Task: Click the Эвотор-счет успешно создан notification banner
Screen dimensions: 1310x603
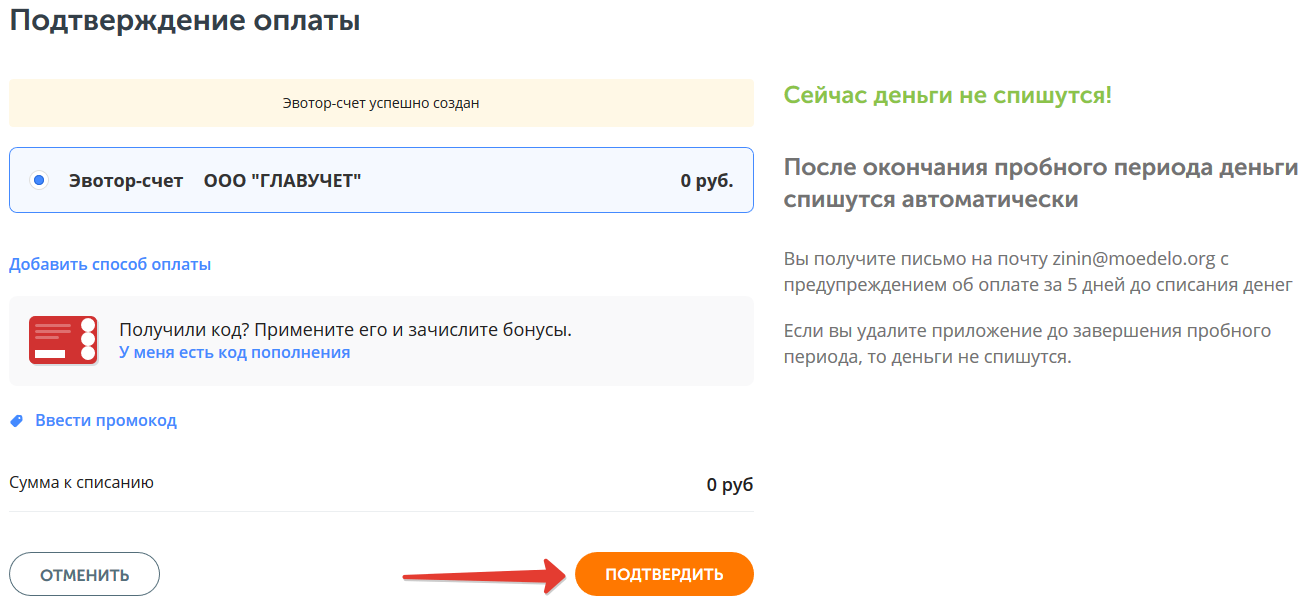Action: (381, 103)
